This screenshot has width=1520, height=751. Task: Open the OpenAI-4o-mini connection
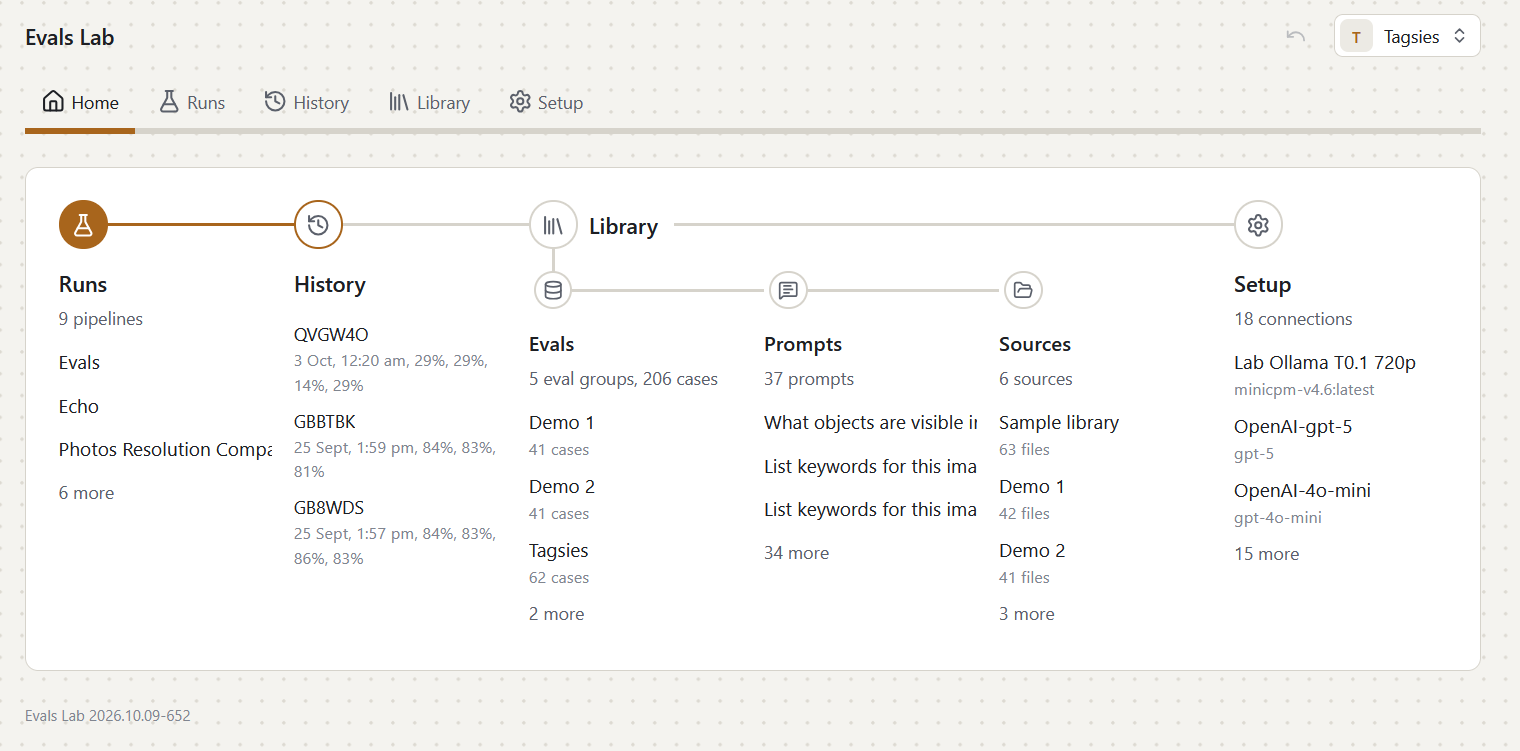tap(1302, 491)
